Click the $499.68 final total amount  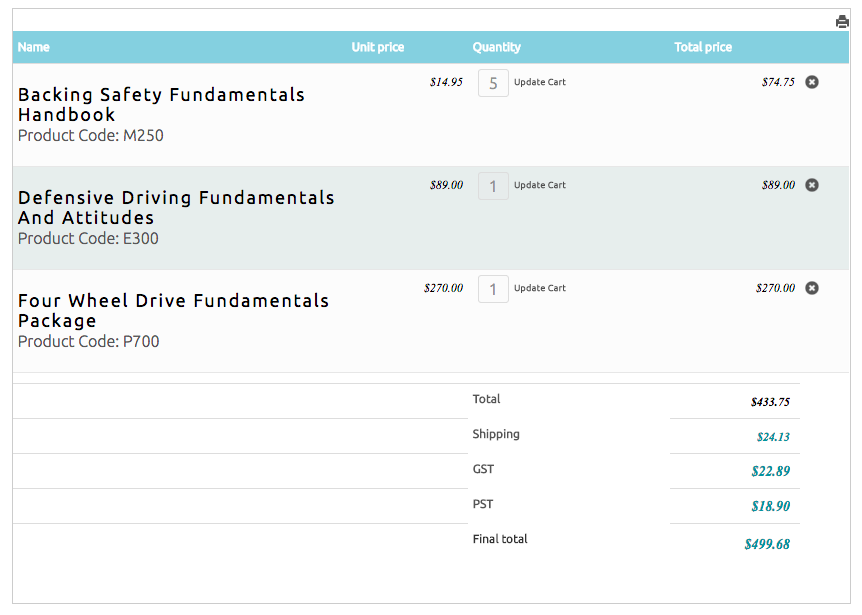767,545
